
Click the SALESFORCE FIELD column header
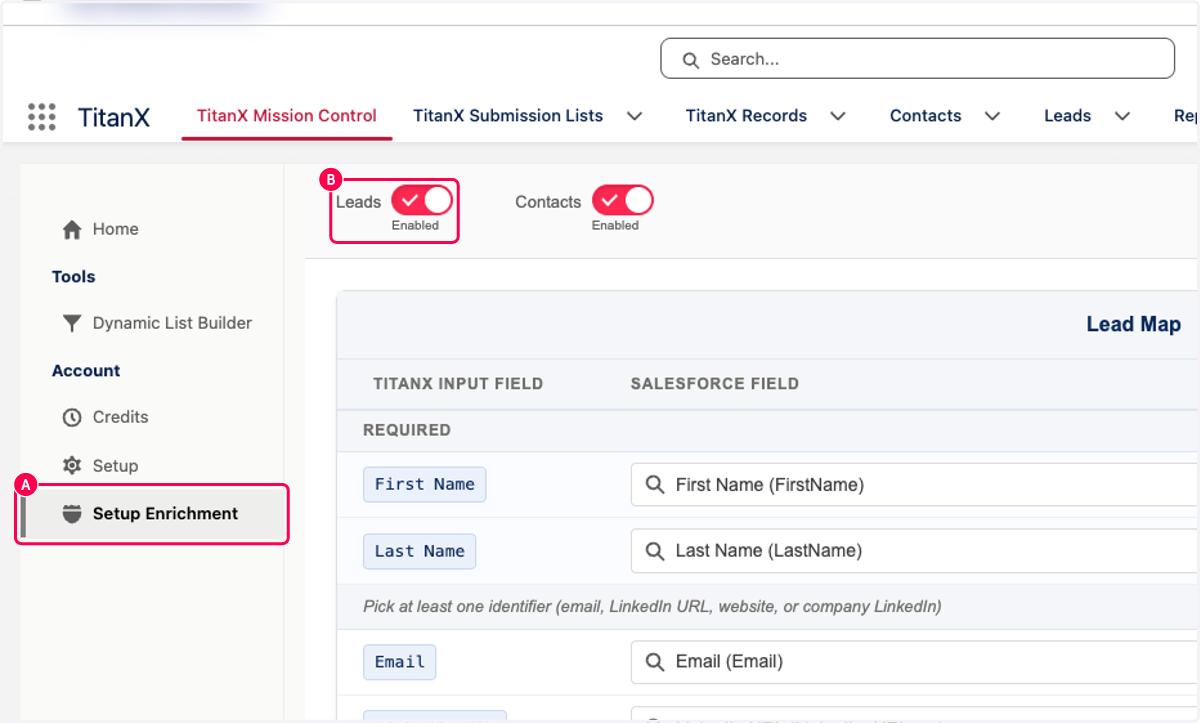click(715, 384)
